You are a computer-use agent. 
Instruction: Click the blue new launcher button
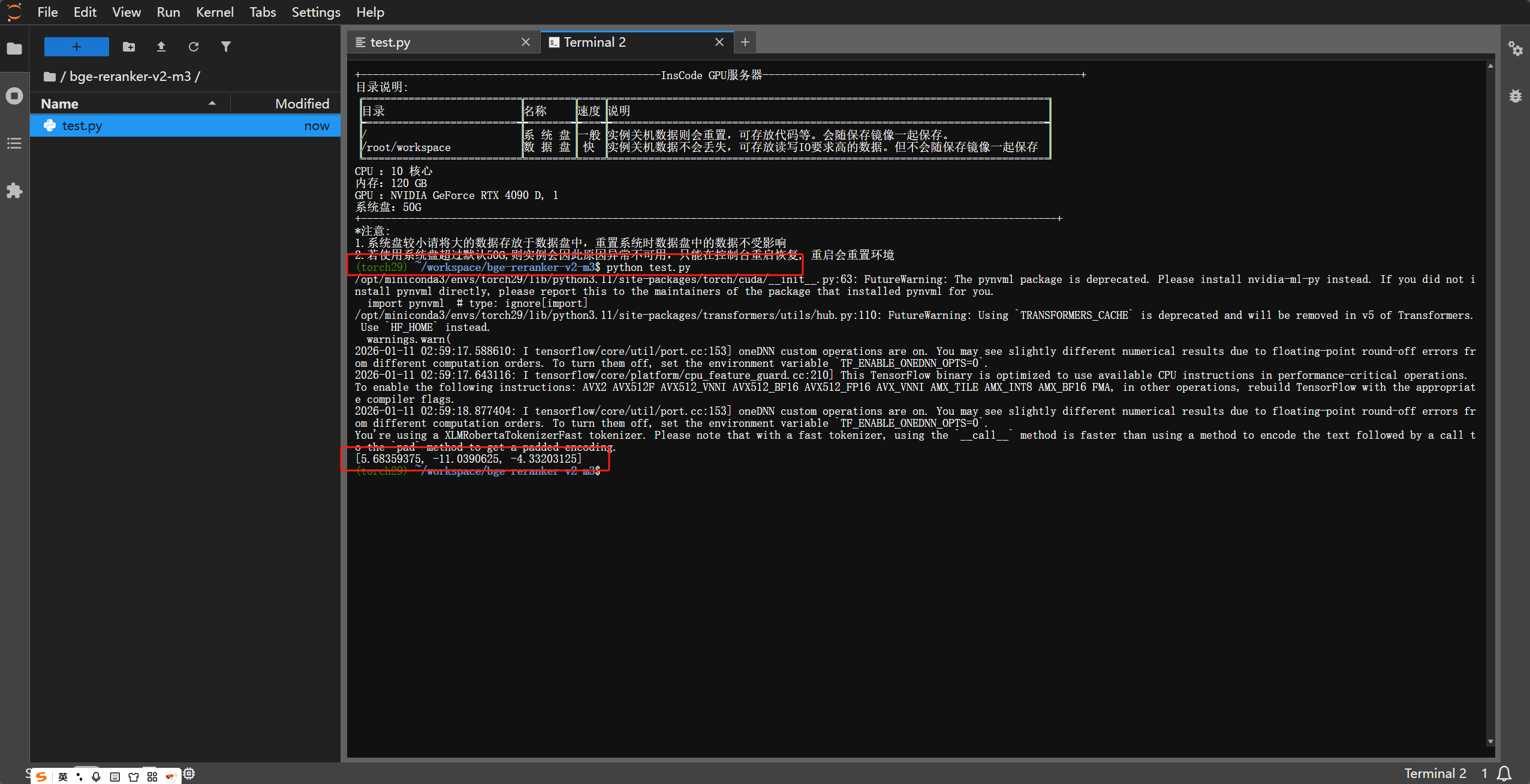coord(77,47)
